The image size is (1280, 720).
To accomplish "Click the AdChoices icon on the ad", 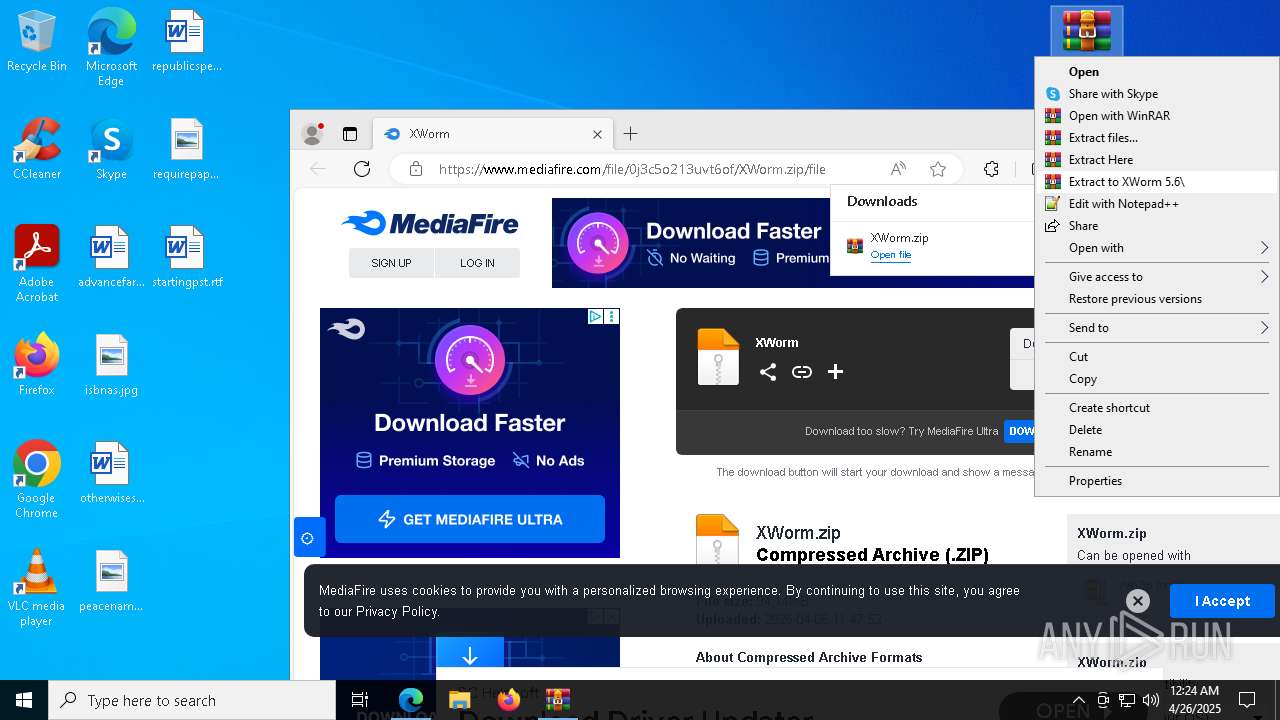I will pyautogui.click(x=595, y=317).
